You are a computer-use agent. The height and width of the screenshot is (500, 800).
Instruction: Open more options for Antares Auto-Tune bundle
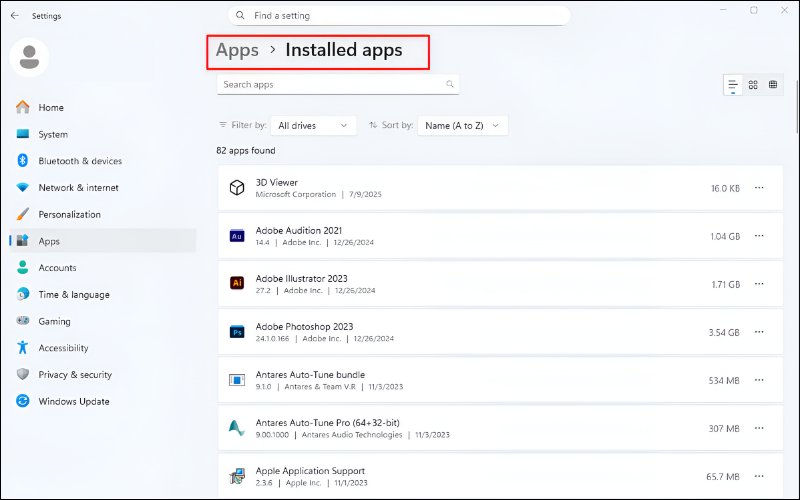coord(759,380)
